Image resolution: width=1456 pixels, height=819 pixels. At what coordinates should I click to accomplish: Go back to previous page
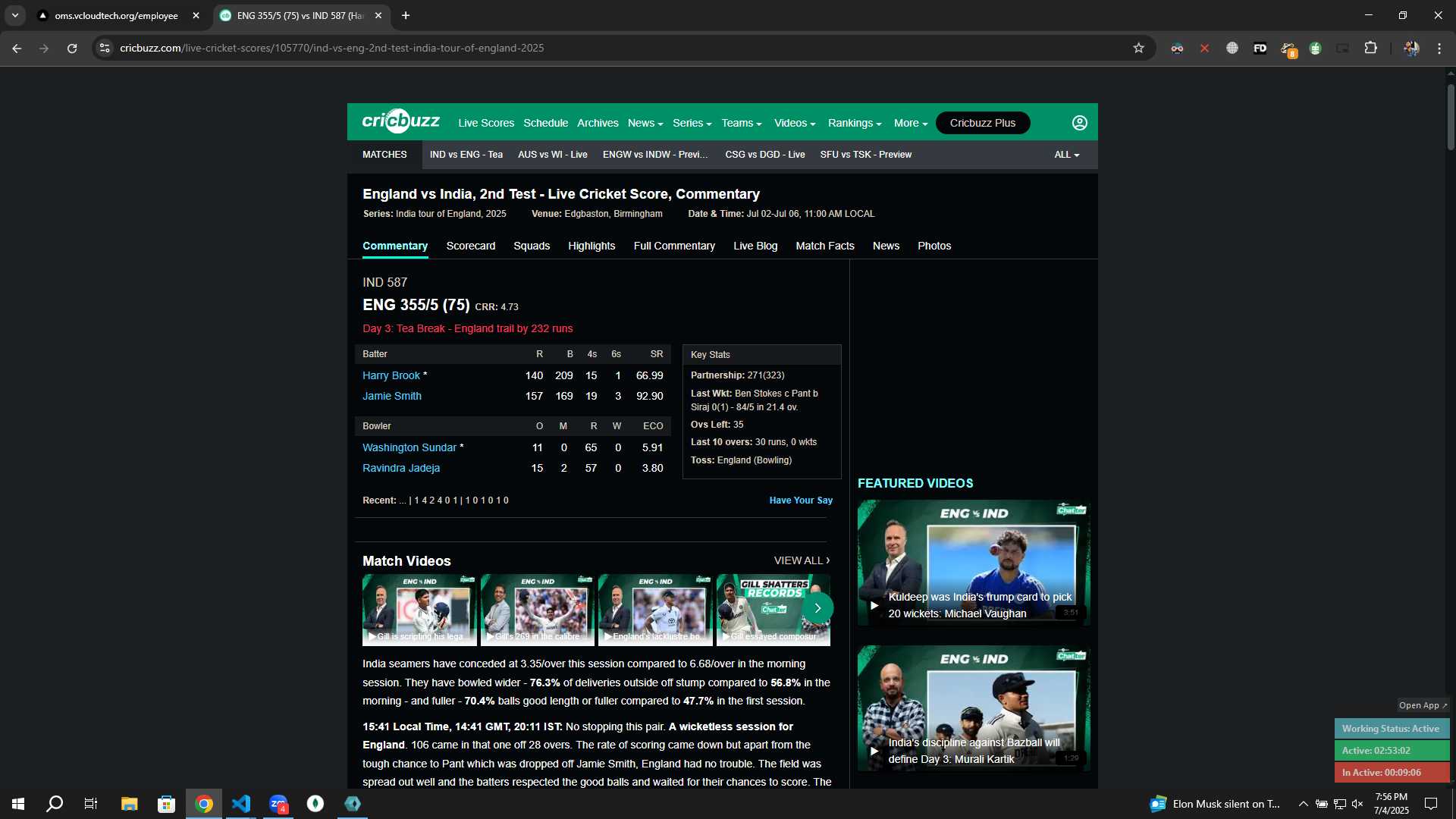point(17,48)
